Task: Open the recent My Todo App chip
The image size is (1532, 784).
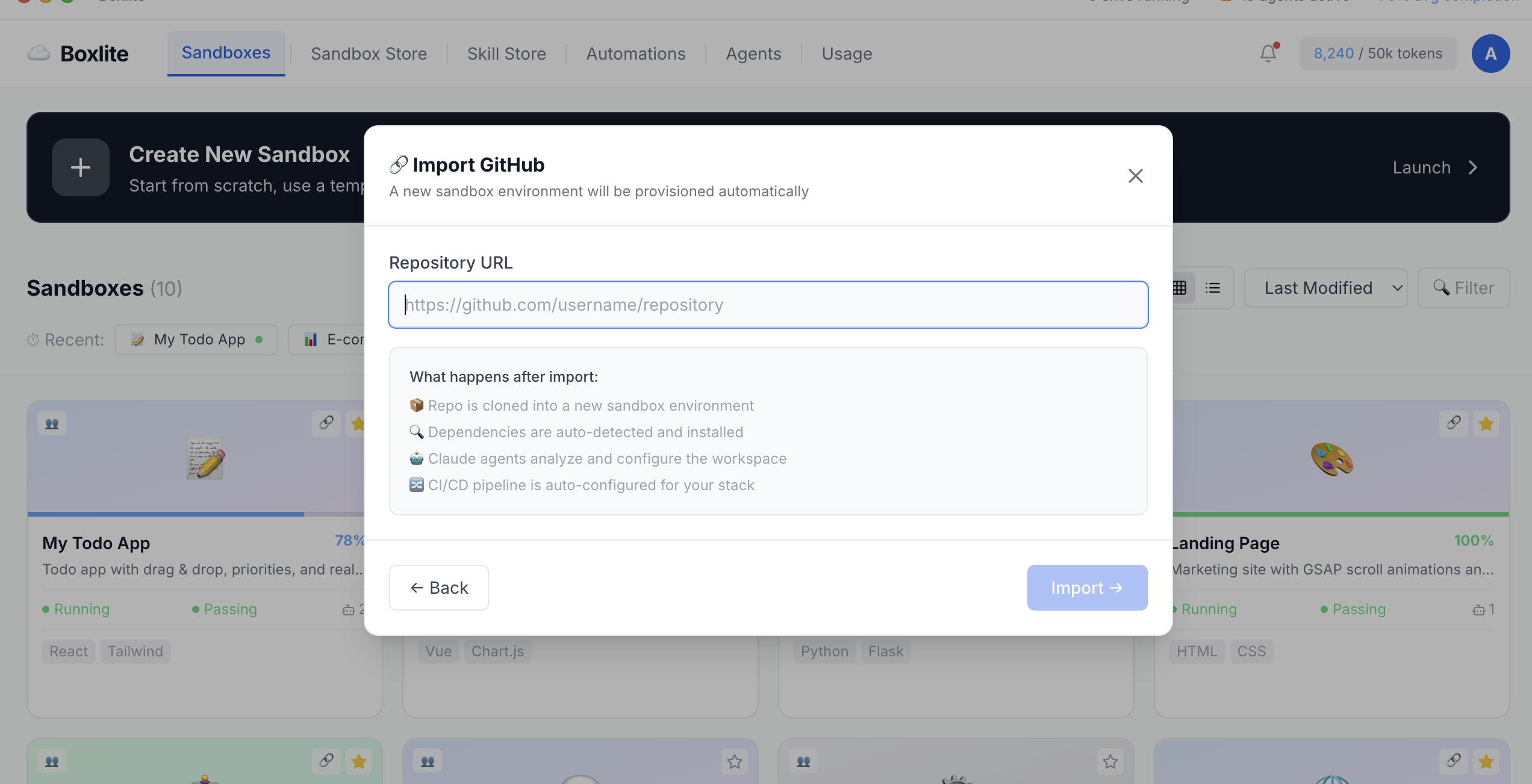Action: point(196,340)
